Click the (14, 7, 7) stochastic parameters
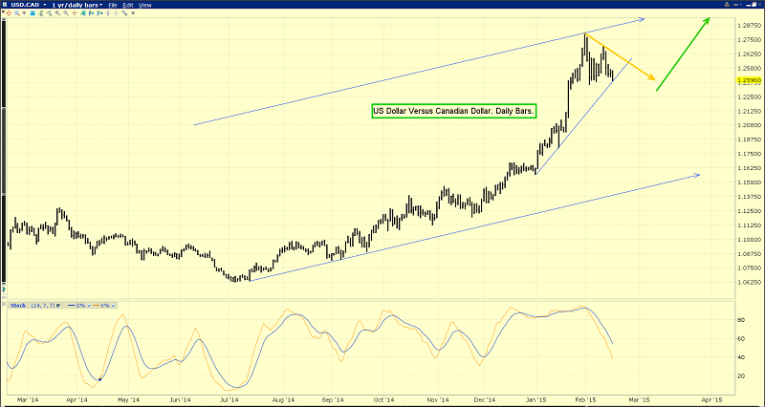The height and width of the screenshot is (407, 765). tap(43, 305)
